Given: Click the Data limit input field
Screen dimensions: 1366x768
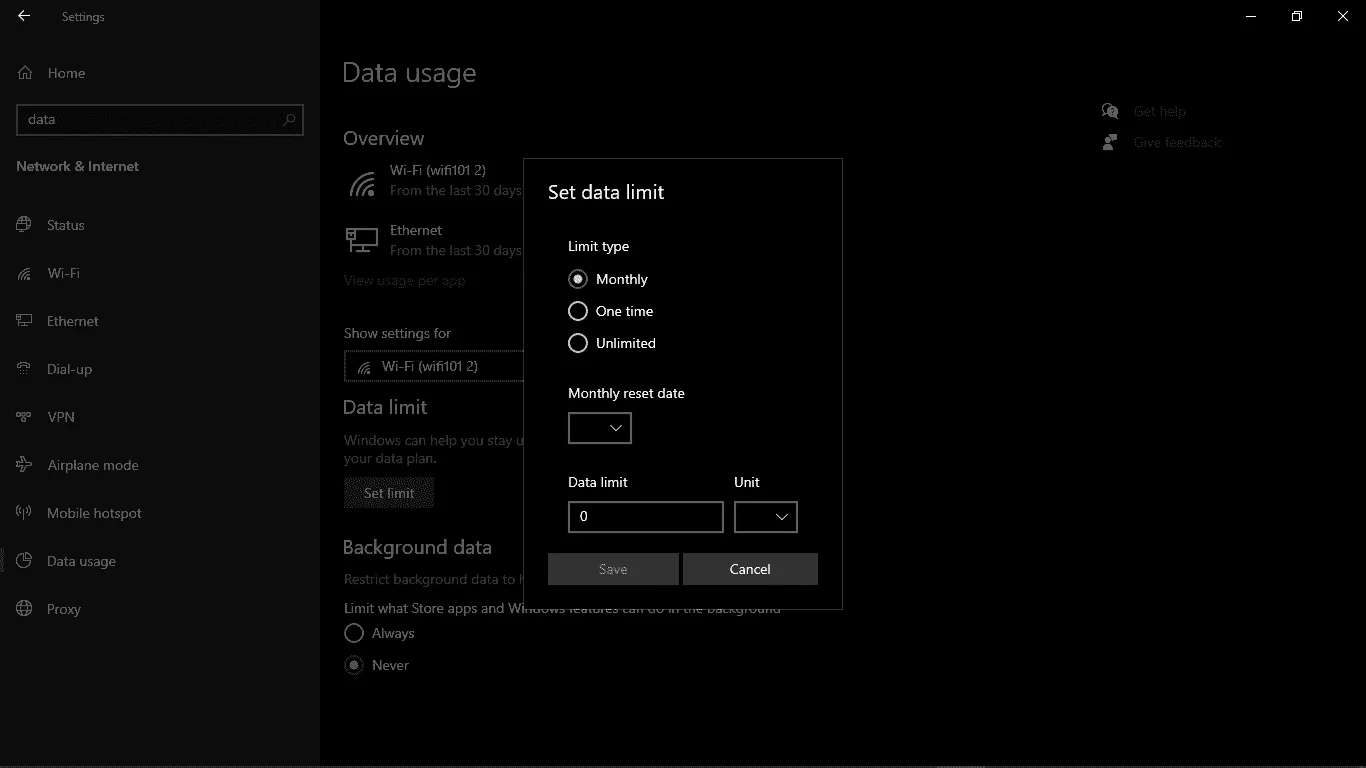Looking at the screenshot, I should coord(646,517).
